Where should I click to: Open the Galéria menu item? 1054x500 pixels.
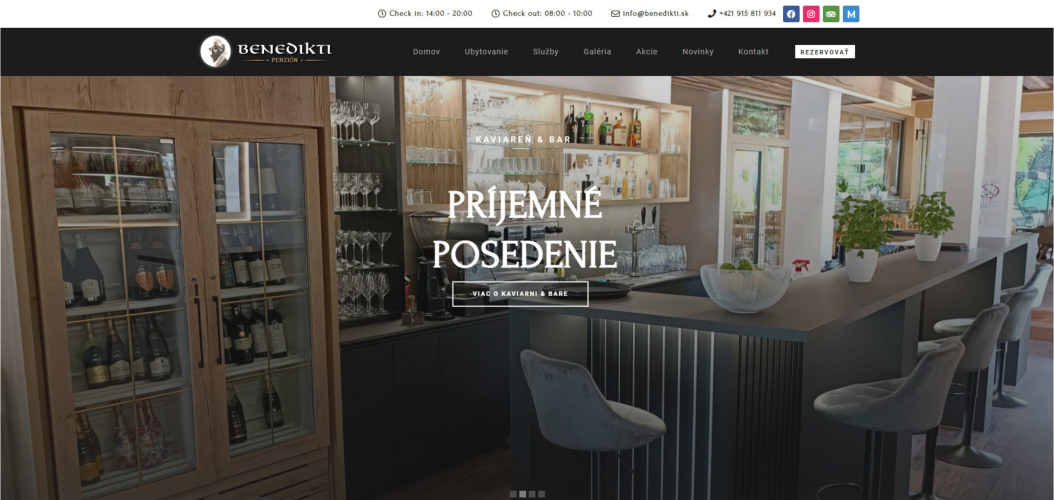point(597,52)
